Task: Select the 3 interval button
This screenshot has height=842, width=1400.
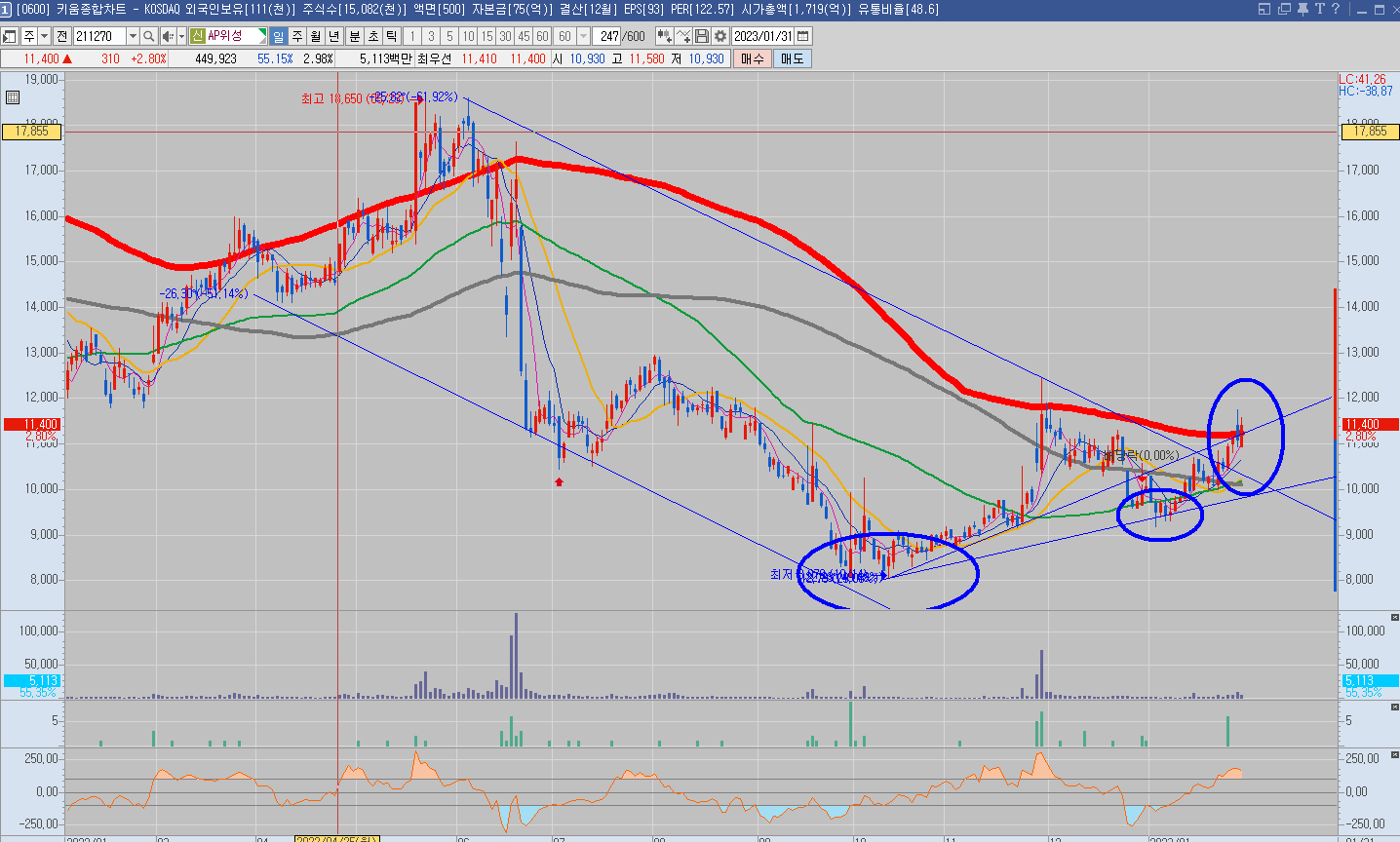Action: tap(431, 36)
